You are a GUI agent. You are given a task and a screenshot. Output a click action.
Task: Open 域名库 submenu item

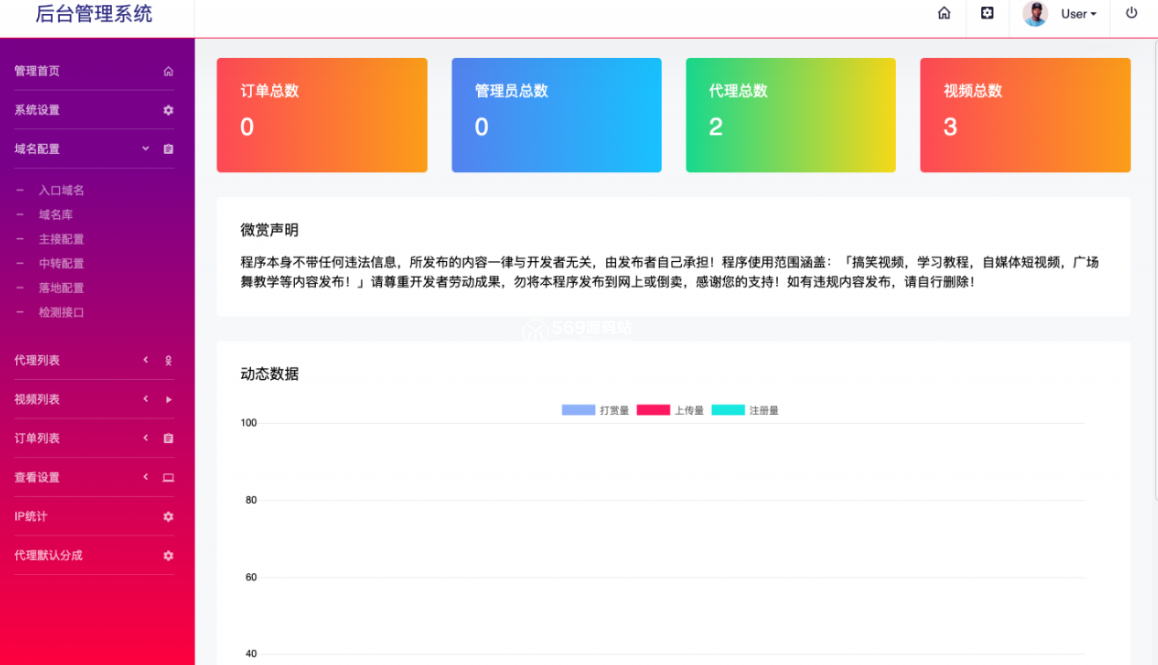click(55, 215)
